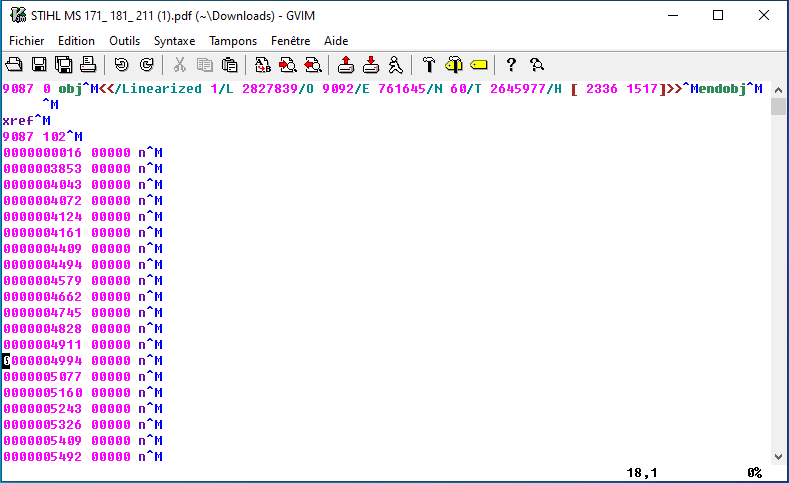Save session icon with down arrow
Viewport: 789px width, 483px height.
(x=371, y=65)
